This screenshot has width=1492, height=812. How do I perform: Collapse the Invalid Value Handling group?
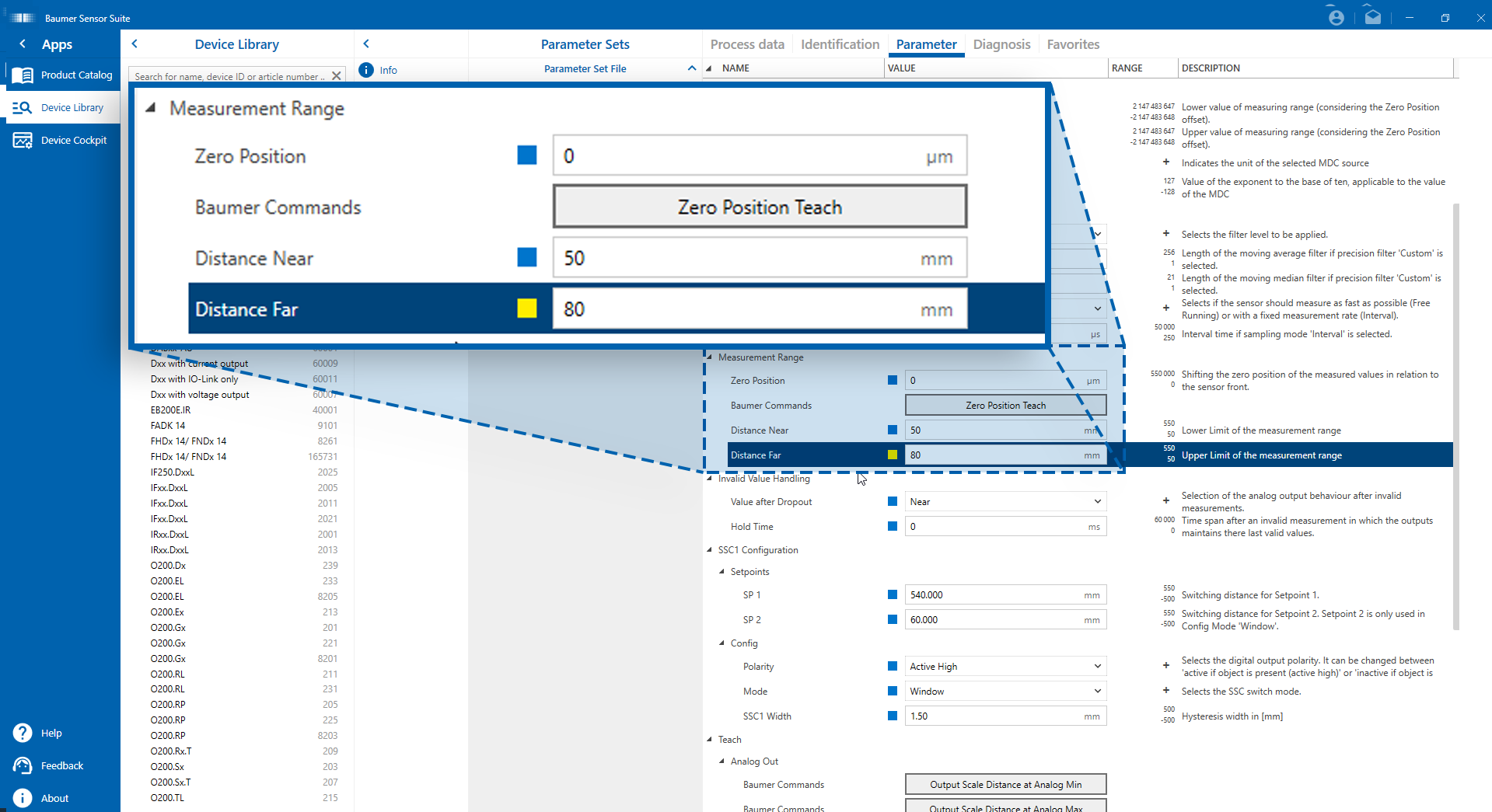click(709, 479)
